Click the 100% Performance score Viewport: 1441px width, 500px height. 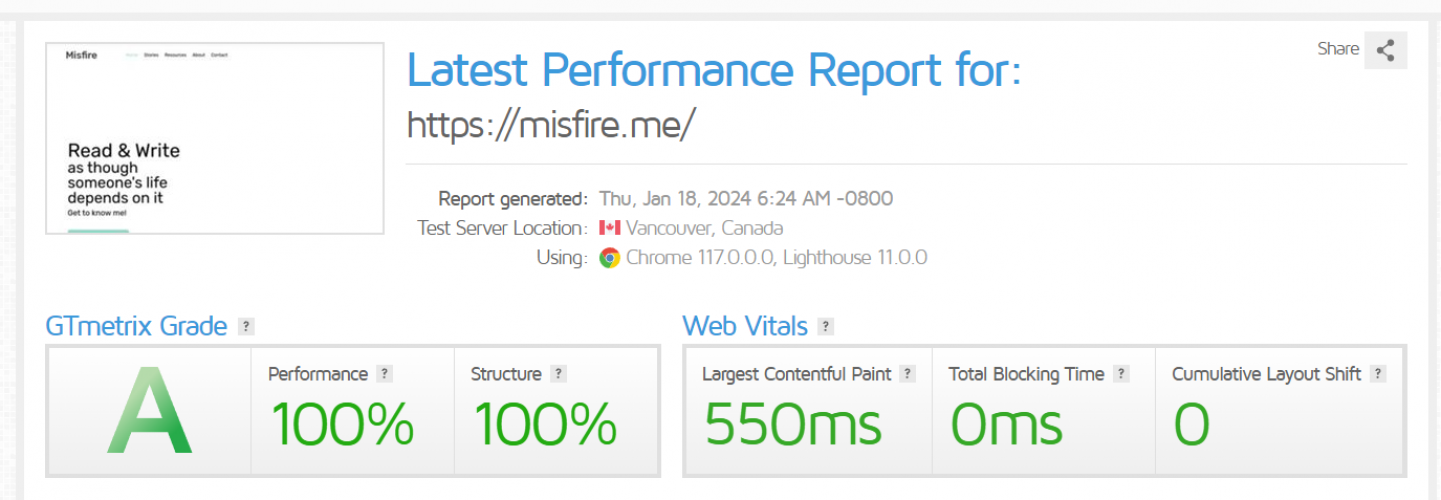click(x=342, y=424)
